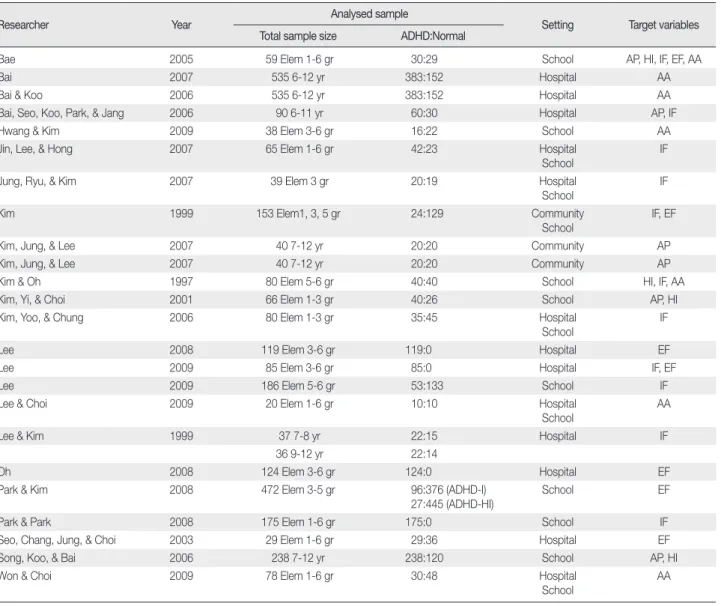Viewport: 721px width, 606px height.
Task: Click the Year column header
Action: click(181, 25)
